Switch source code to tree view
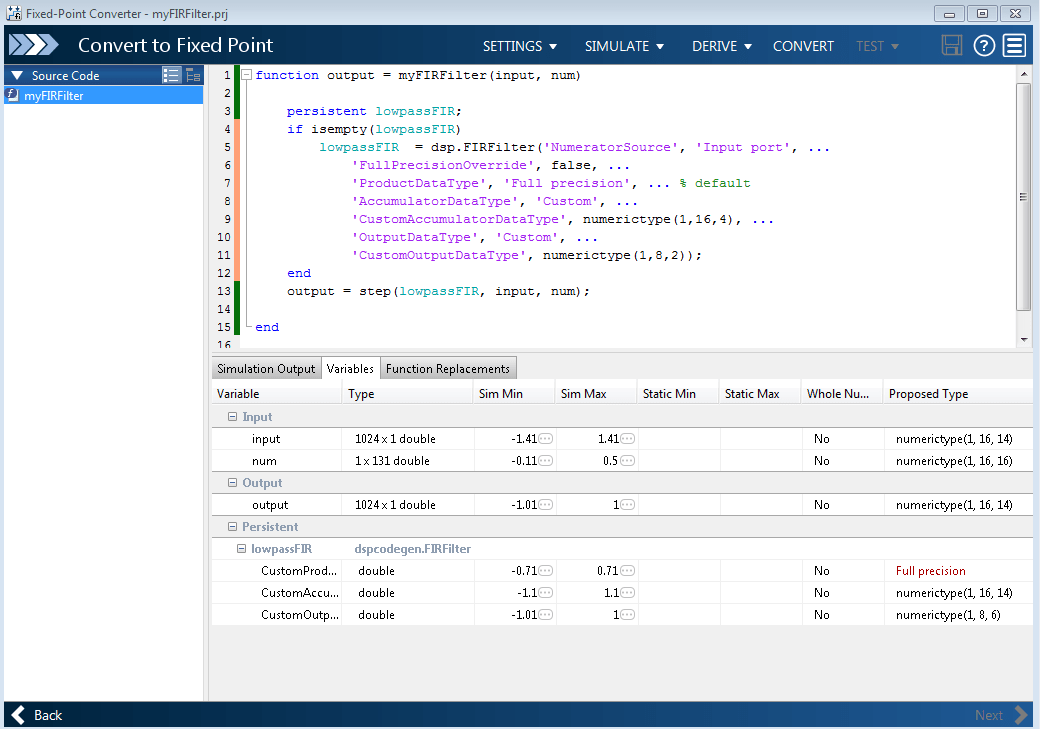The image size is (1040, 729). 193,75
